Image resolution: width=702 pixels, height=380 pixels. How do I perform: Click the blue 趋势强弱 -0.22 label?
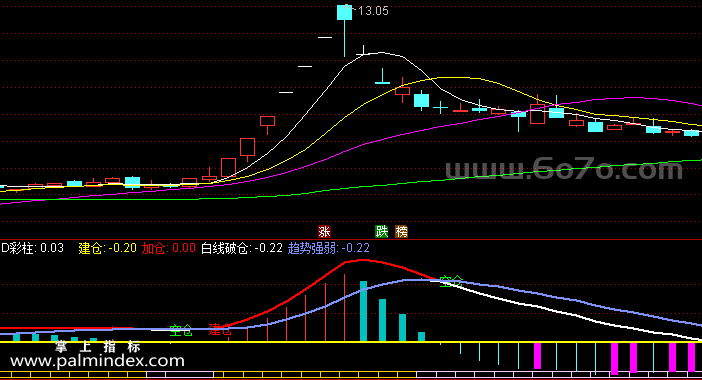point(329,248)
